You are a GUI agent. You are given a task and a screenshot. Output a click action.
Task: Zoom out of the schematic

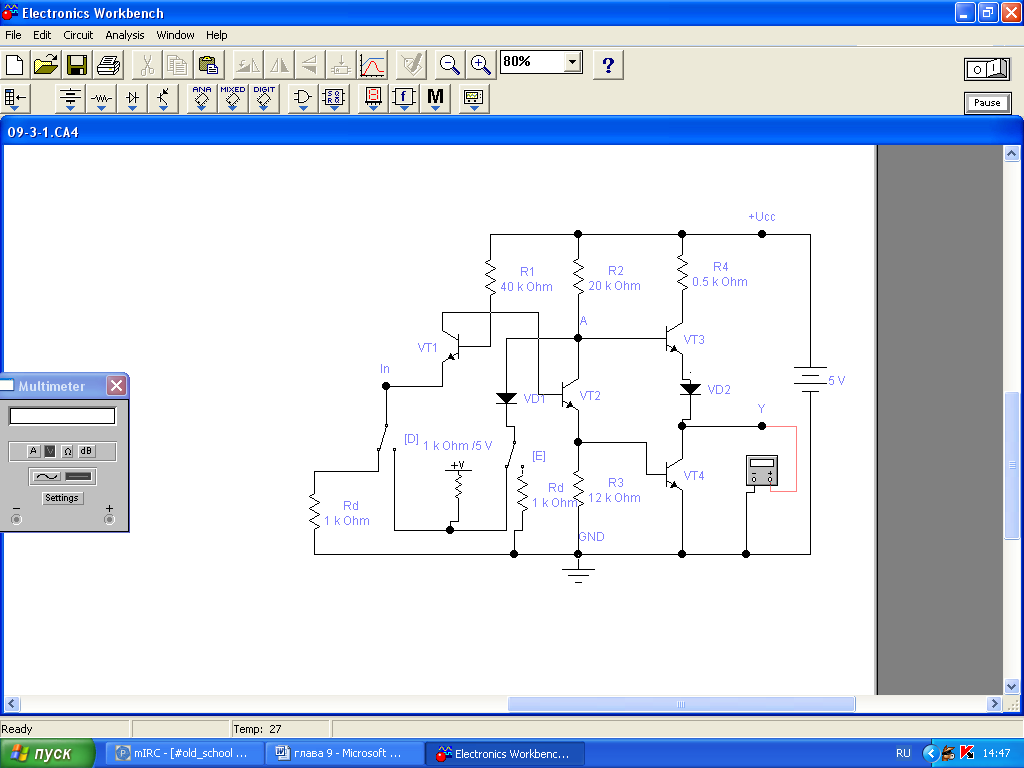[449, 65]
